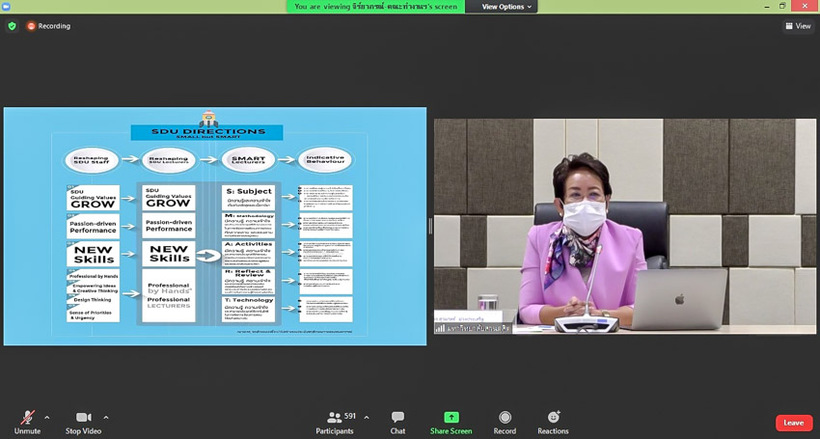Open Reactions menu
820x439 pixels.
pos(553,423)
